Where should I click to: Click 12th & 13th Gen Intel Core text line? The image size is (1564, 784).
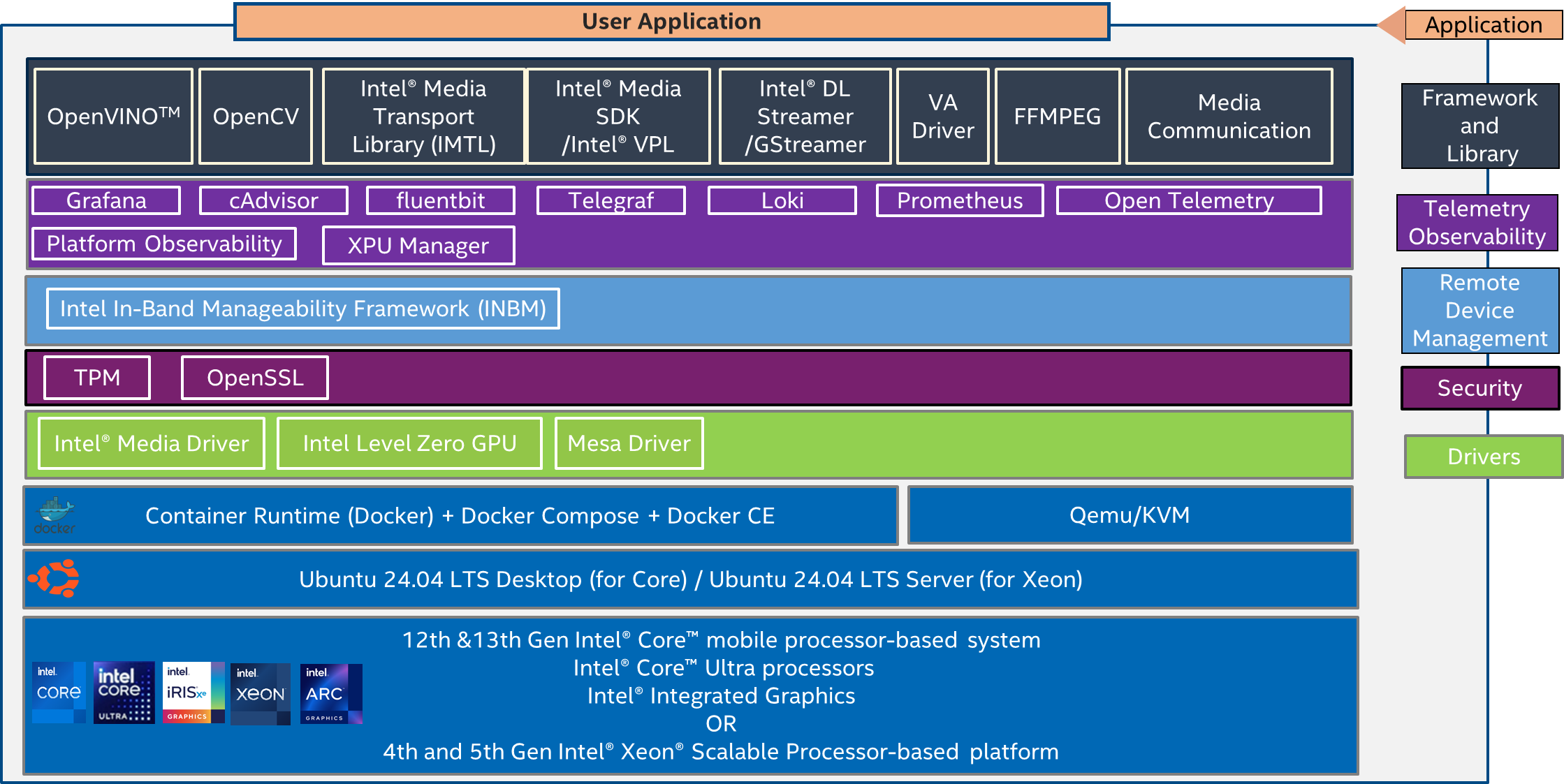point(722,639)
